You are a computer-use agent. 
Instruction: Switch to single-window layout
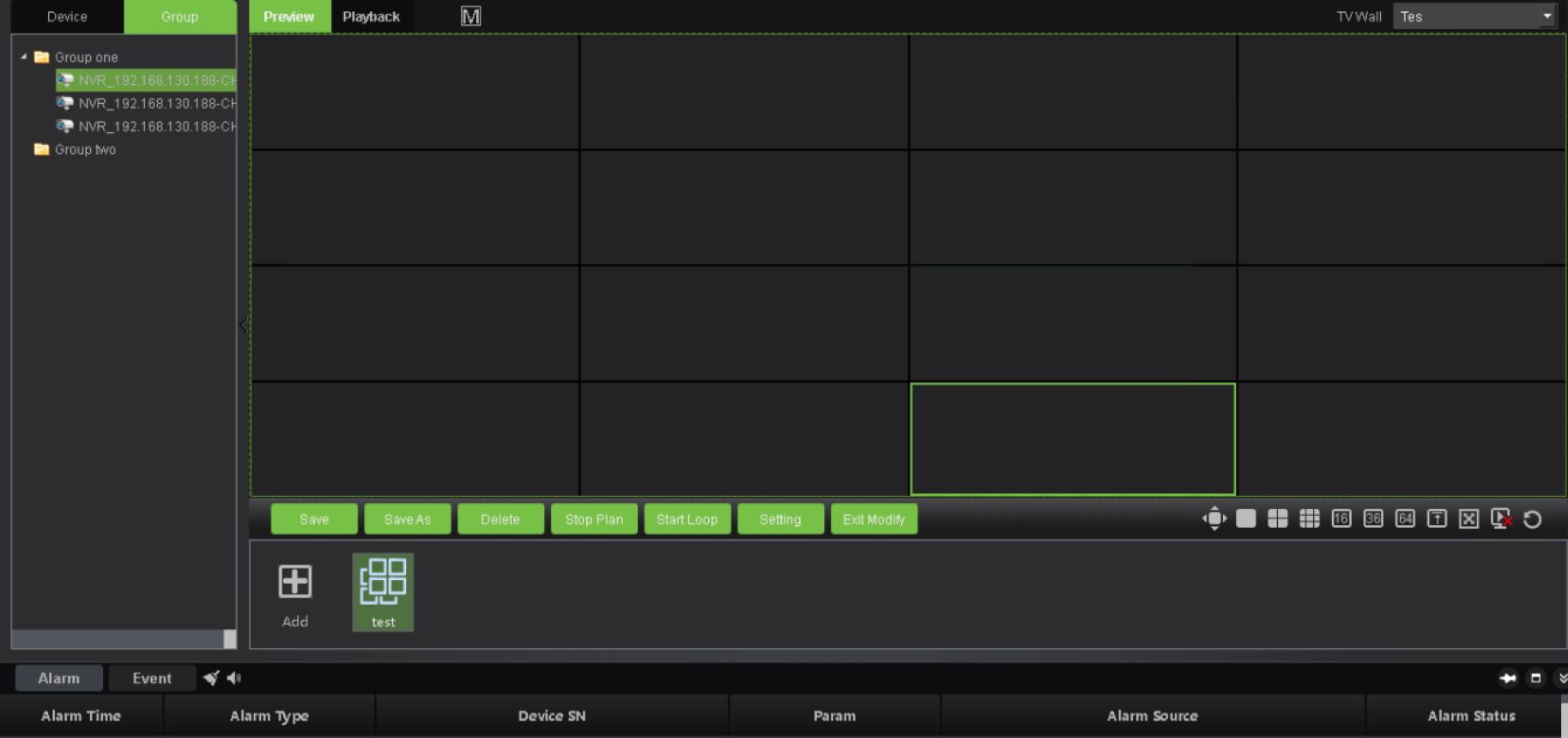(1245, 519)
